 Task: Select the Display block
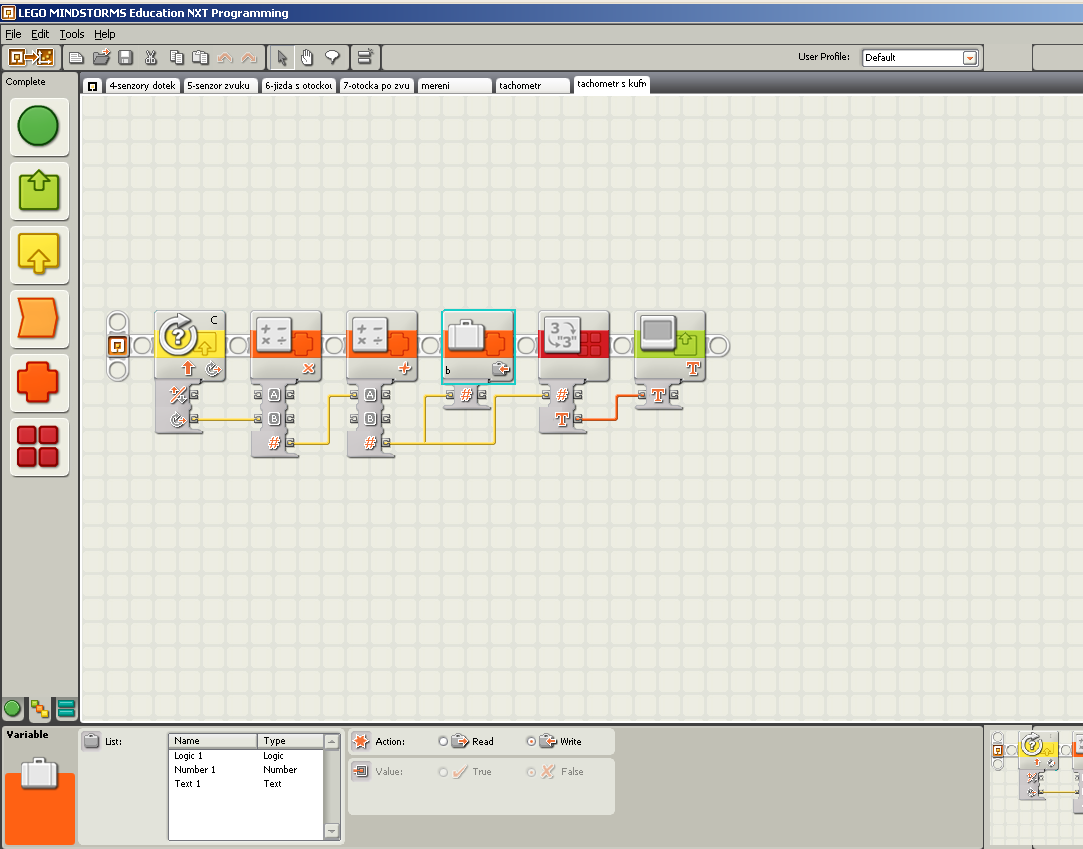670,345
